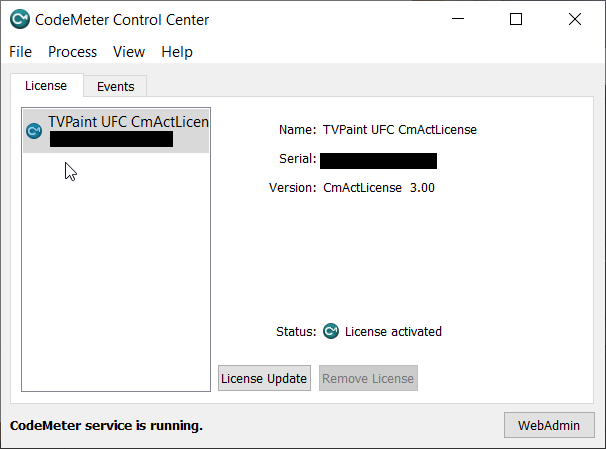The image size is (606, 449).
Task: Open the Help menu
Action: coord(177,52)
